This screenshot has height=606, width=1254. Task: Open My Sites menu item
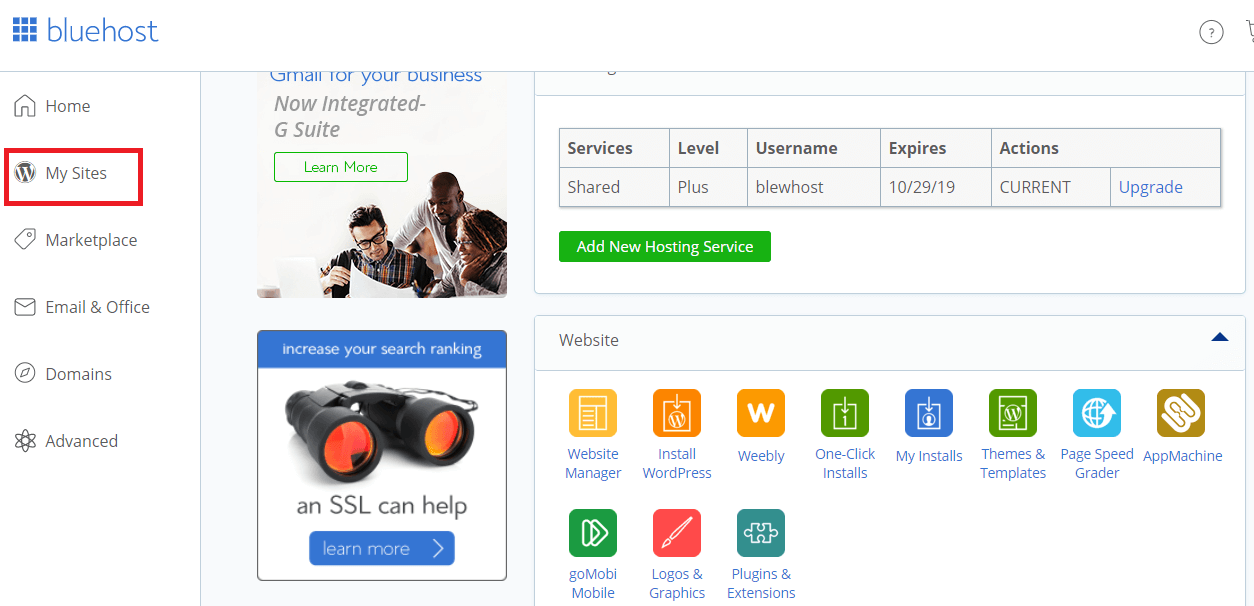[76, 173]
